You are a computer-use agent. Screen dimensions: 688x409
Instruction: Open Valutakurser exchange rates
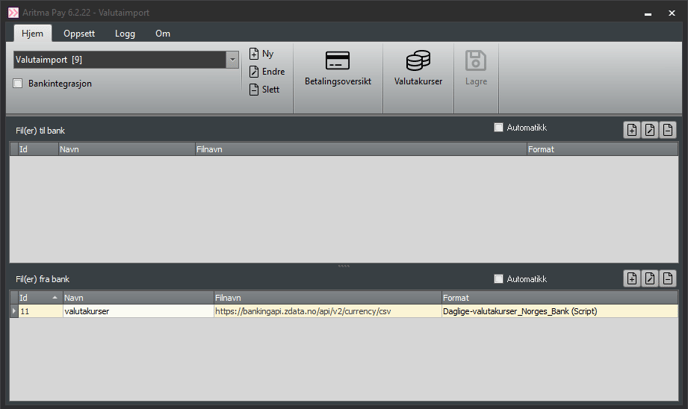[x=418, y=68]
